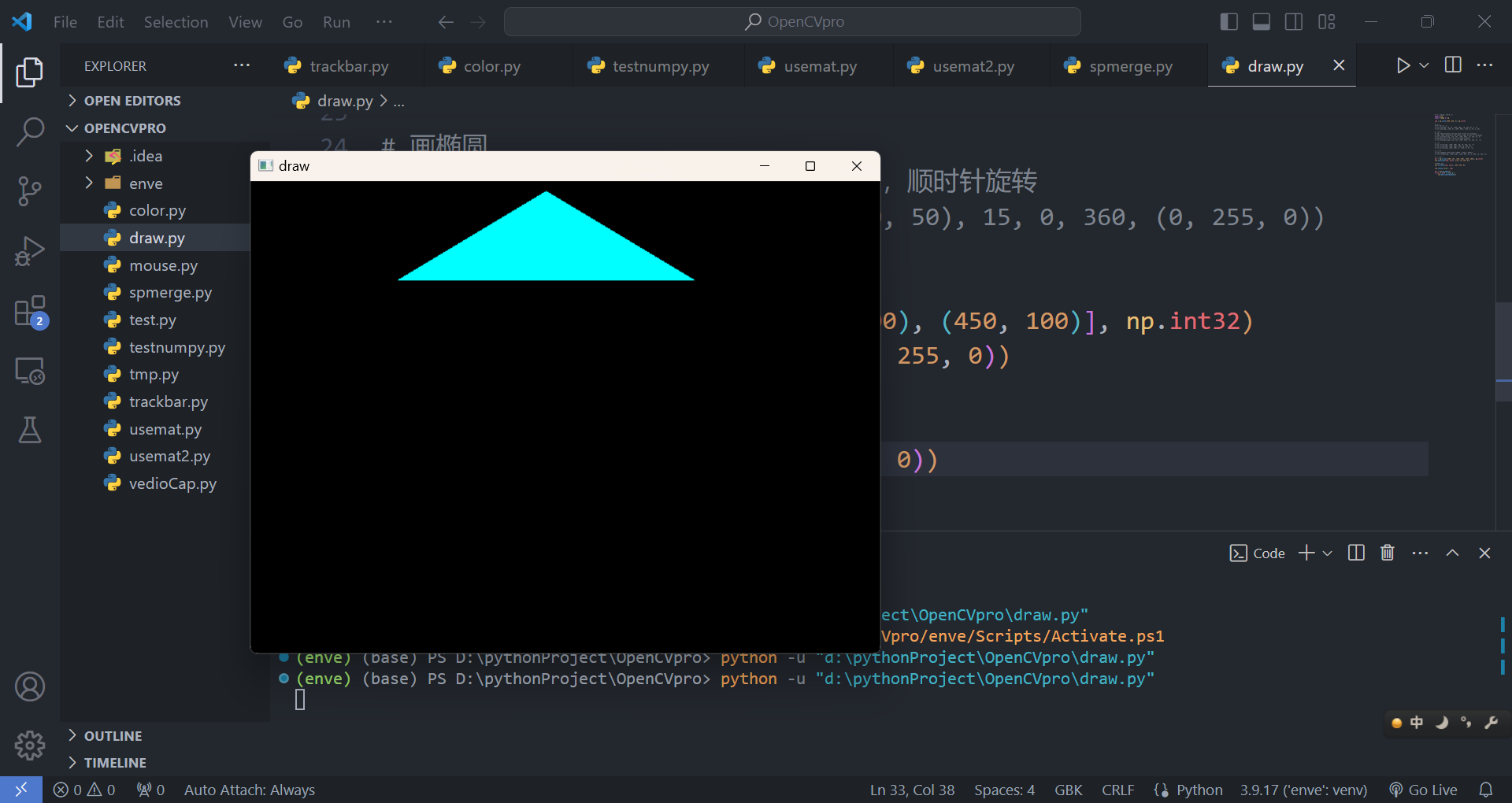Expand OPEN EDITORS section
The image size is (1512, 803).
tap(132, 101)
